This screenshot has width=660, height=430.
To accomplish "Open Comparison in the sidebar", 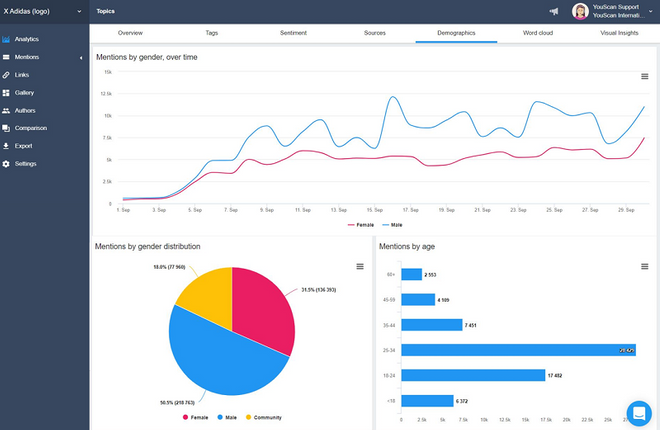I will [31, 128].
